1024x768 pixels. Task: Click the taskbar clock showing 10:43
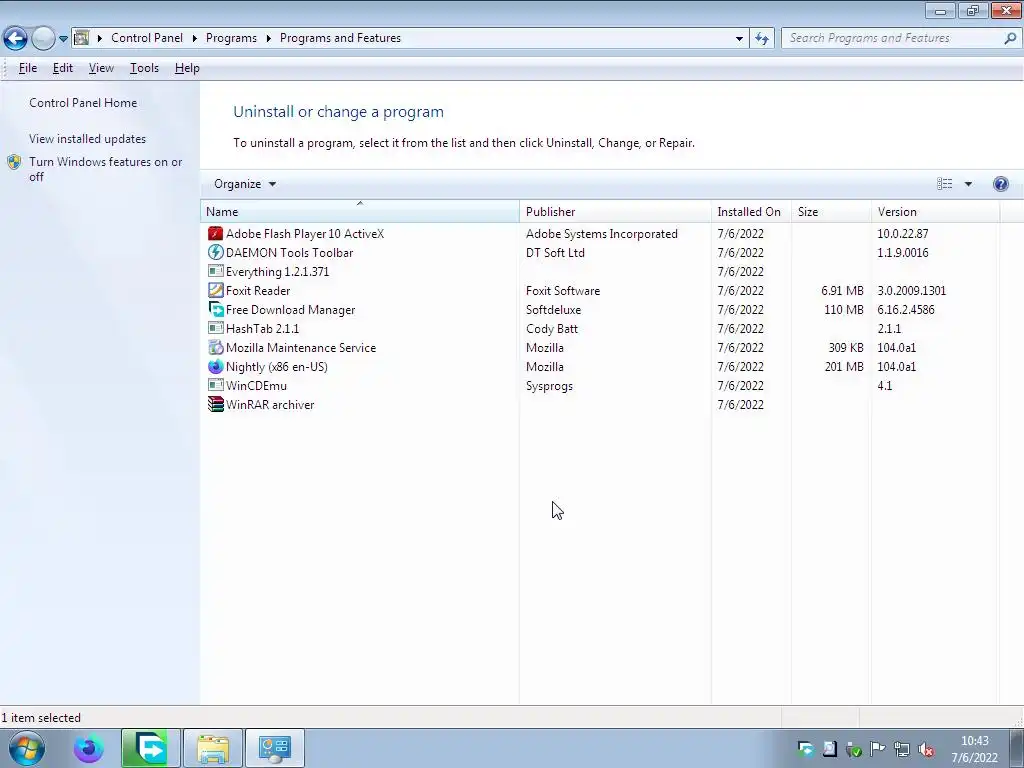(974, 749)
